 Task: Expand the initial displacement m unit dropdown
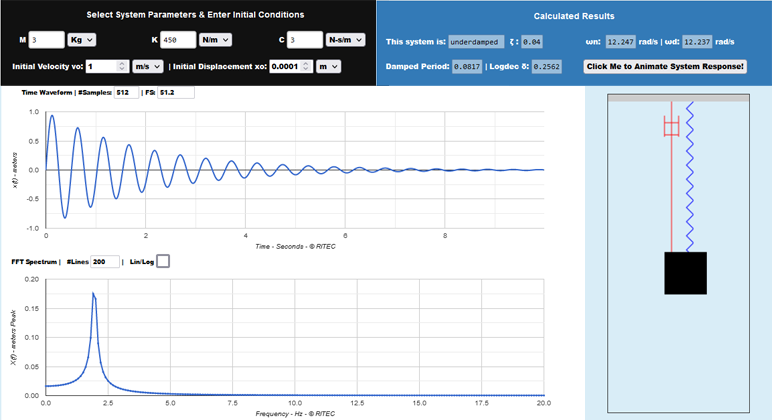(x=327, y=66)
